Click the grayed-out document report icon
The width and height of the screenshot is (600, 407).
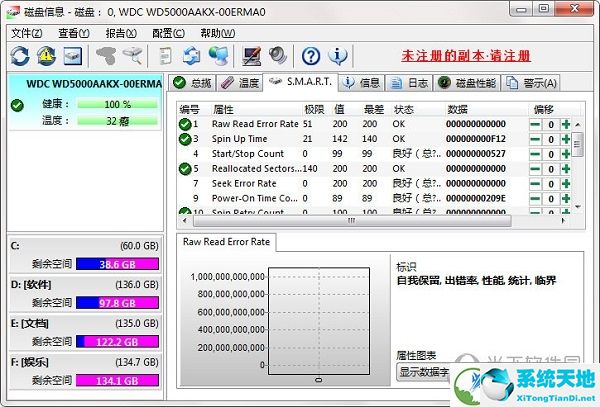coord(165,56)
